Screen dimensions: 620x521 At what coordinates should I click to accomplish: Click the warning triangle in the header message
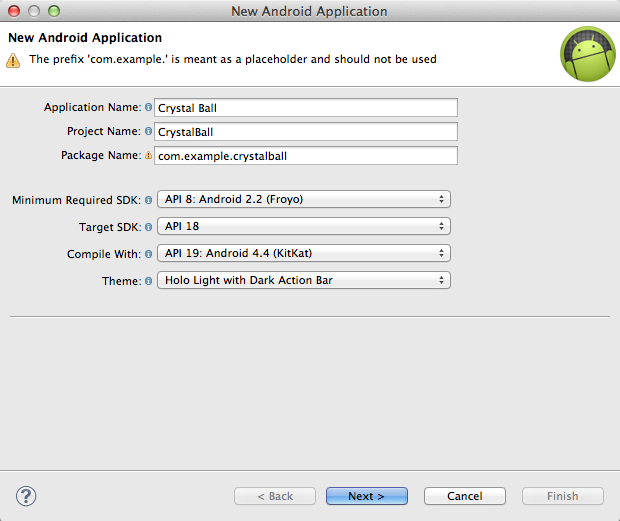point(13,60)
